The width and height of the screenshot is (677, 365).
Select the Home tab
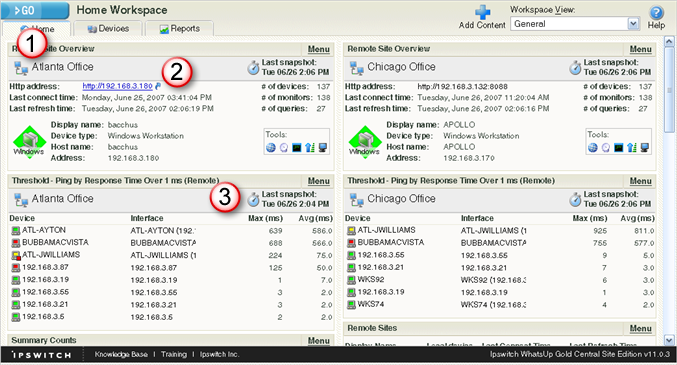tap(37, 29)
